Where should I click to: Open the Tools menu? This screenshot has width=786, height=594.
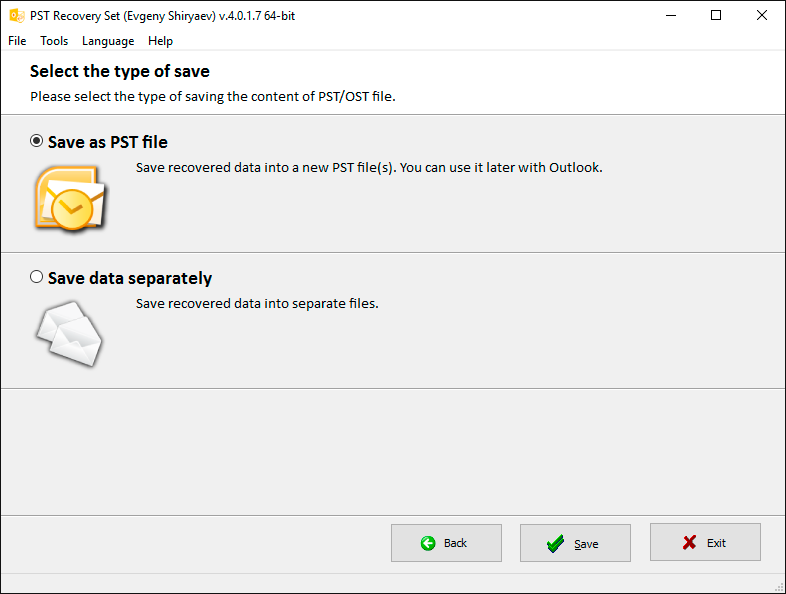[x=54, y=41]
